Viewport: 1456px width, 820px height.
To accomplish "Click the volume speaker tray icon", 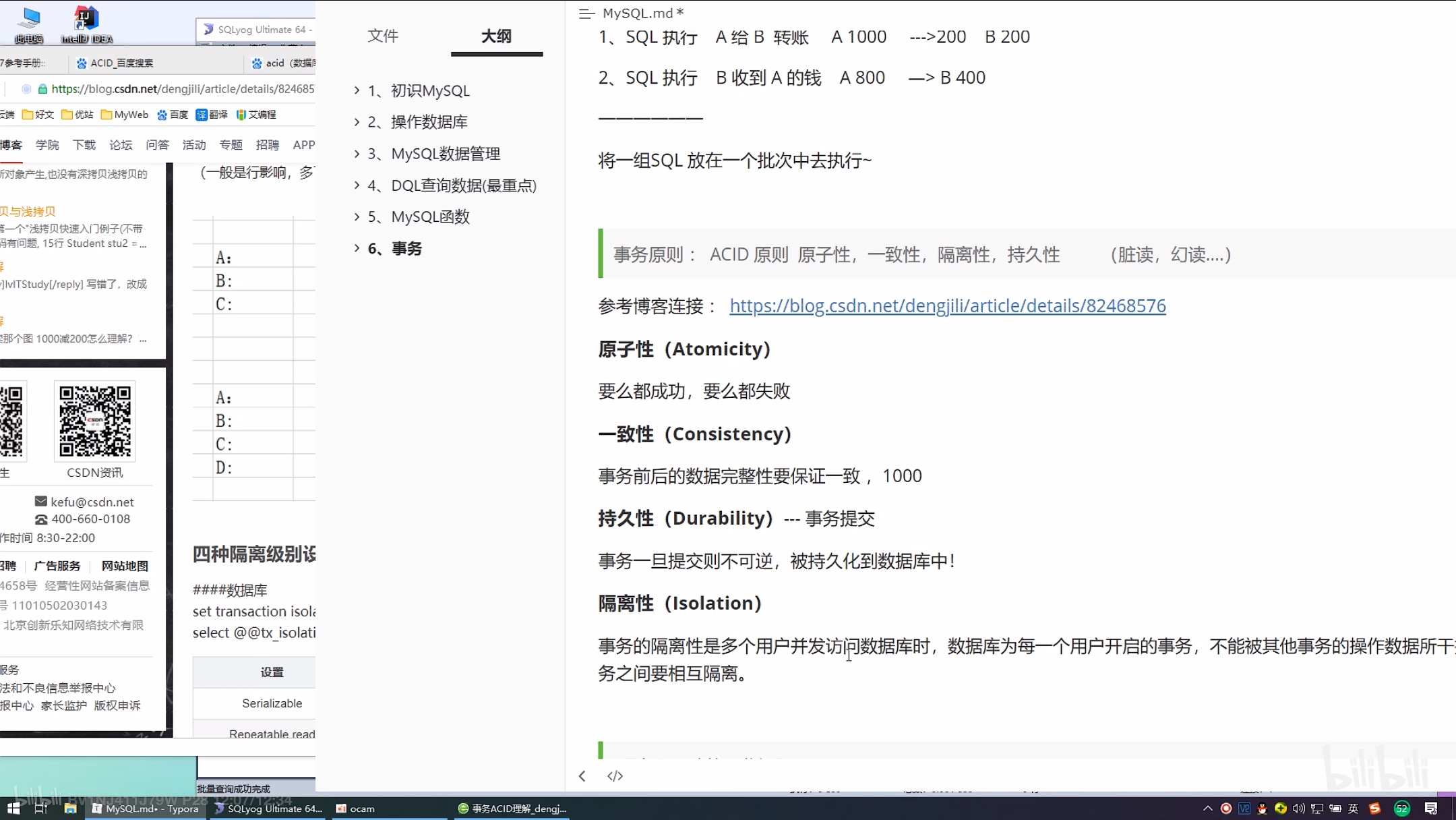I will coord(1298,809).
